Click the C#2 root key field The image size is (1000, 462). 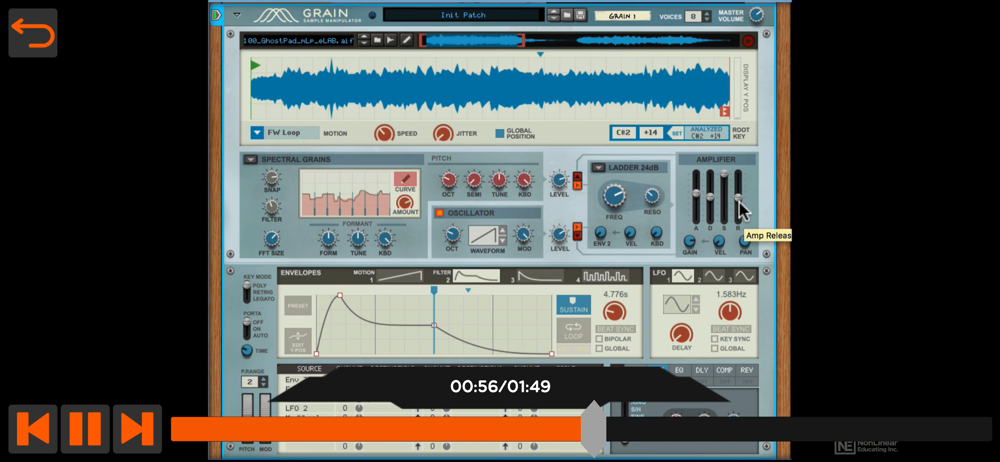pyautogui.click(x=623, y=133)
